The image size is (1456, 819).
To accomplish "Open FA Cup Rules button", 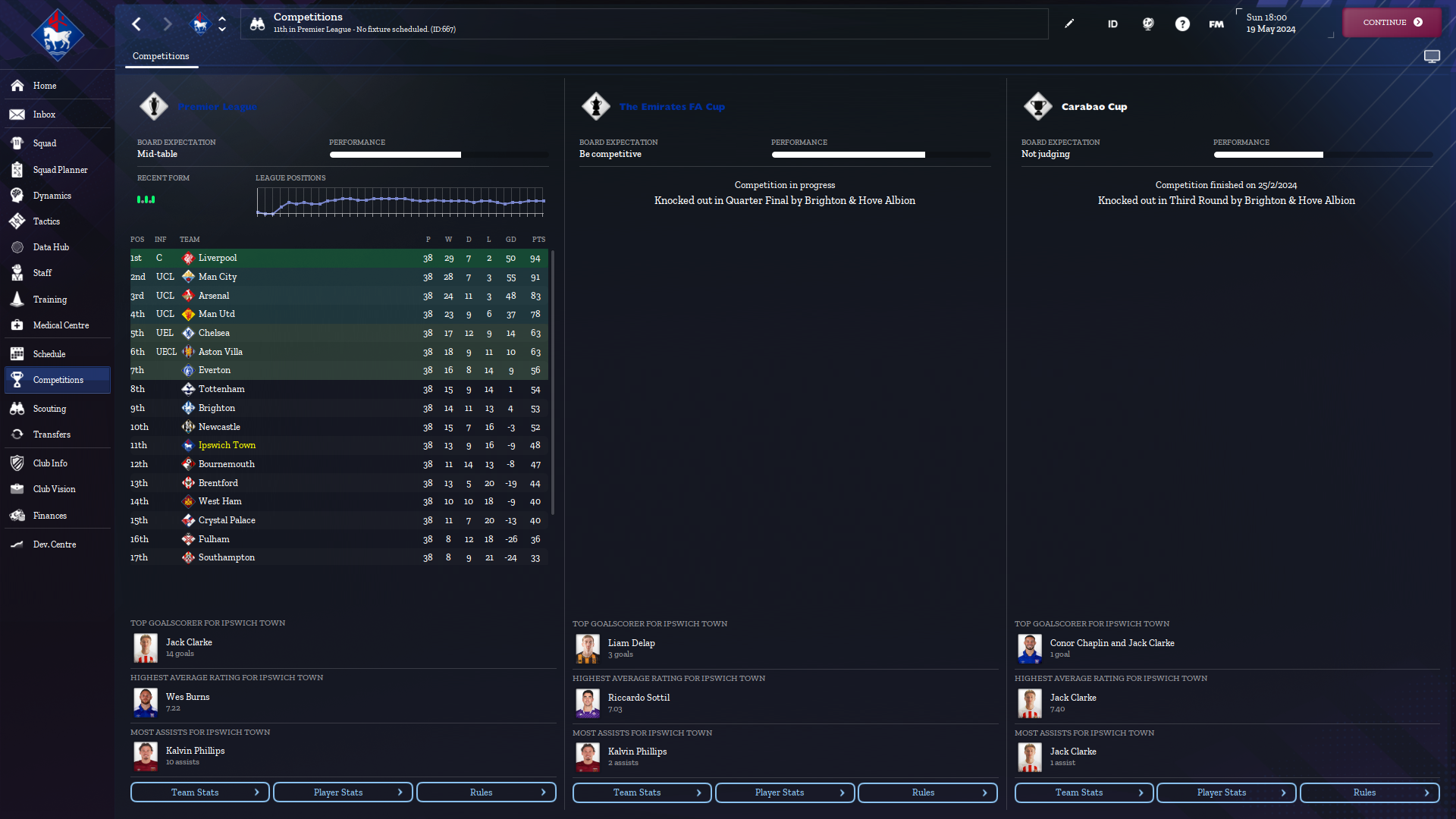I will point(927,792).
